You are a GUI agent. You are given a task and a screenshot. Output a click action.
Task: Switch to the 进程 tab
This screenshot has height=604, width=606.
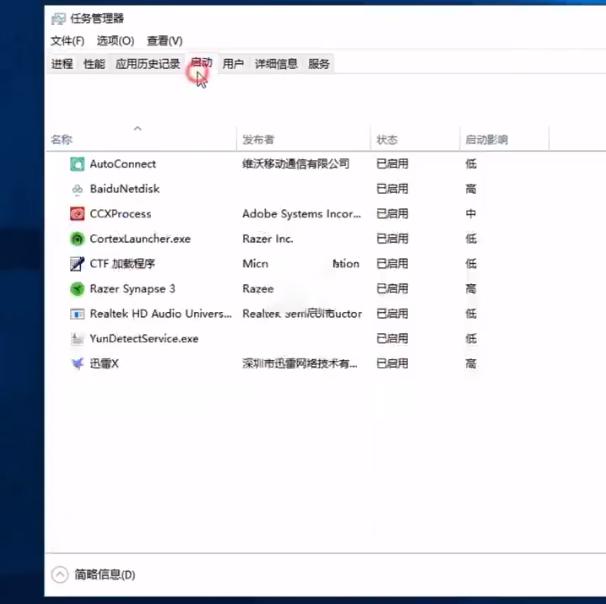click(62, 64)
